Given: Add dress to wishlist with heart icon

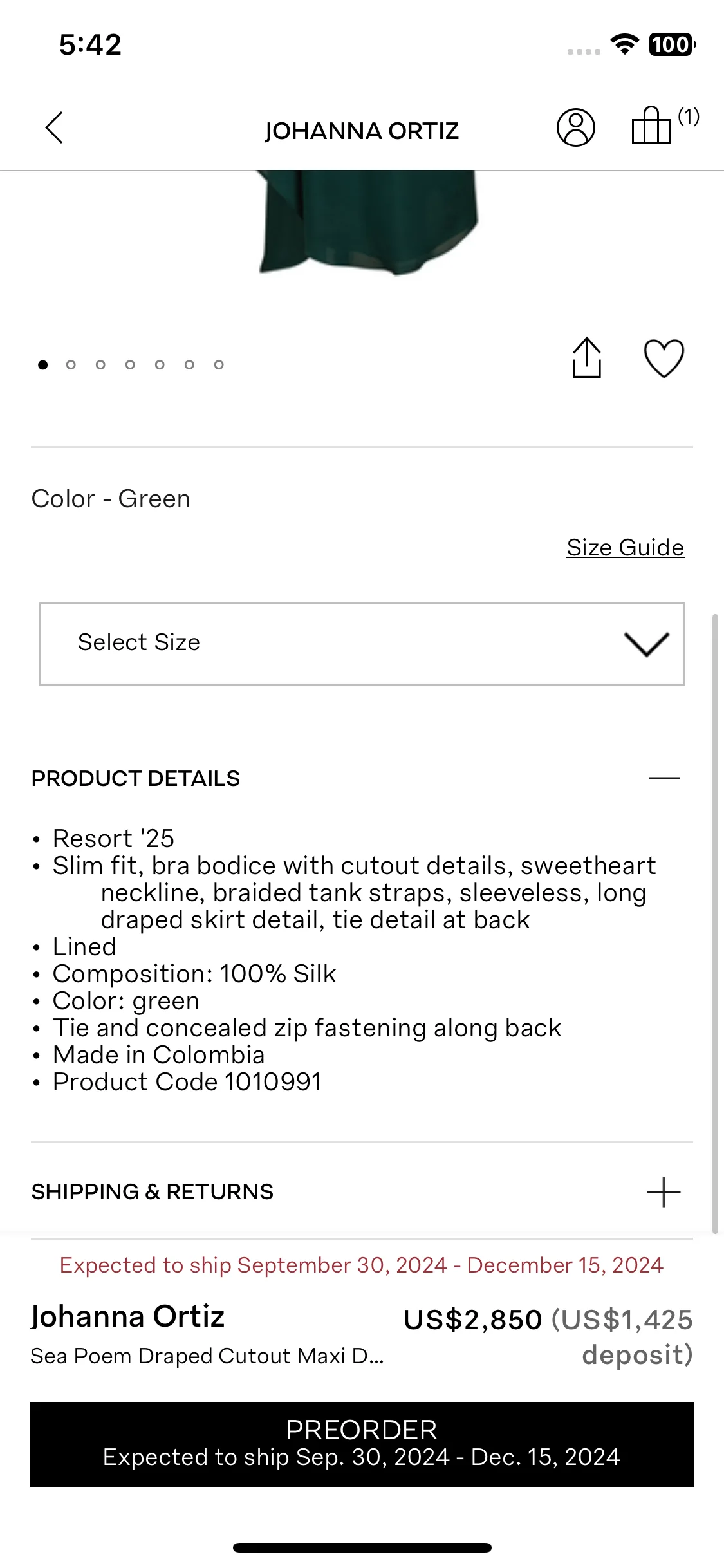Looking at the screenshot, I should pyautogui.click(x=664, y=358).
